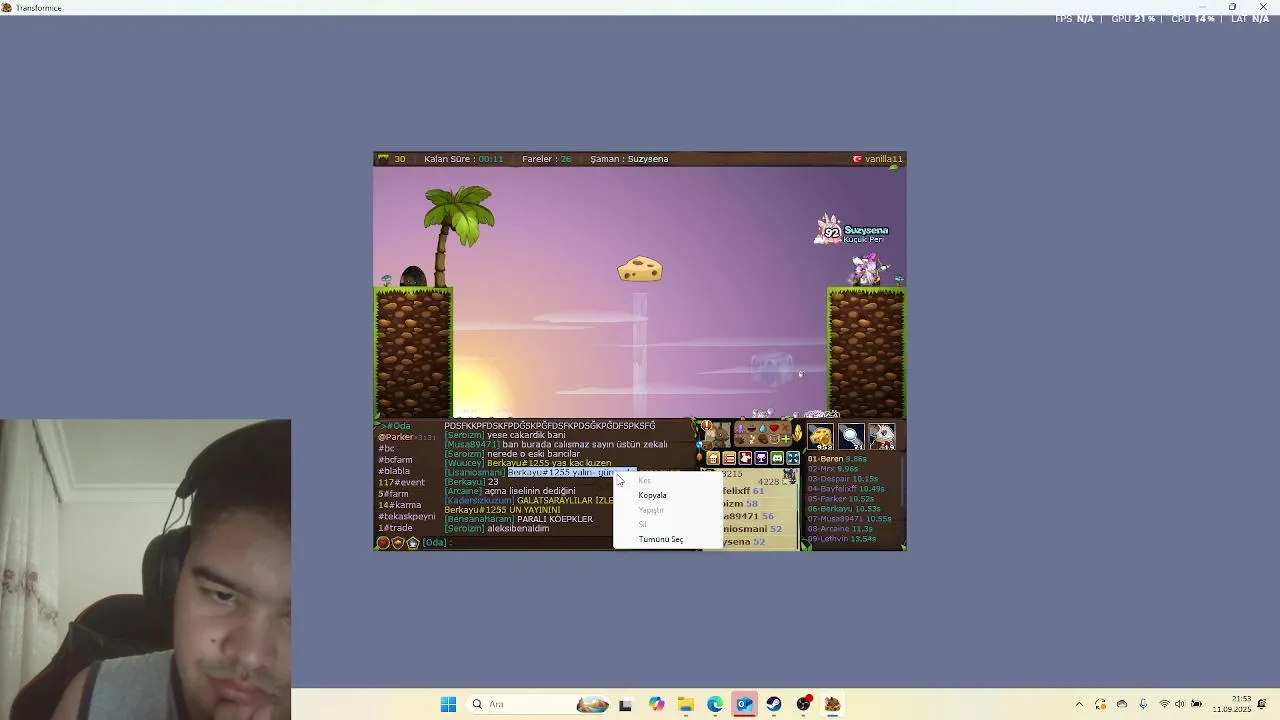Toggle fullscreen with blue arrows icon
The height and width of the screenshot is (720, 1280).
[x=793, y=458]
